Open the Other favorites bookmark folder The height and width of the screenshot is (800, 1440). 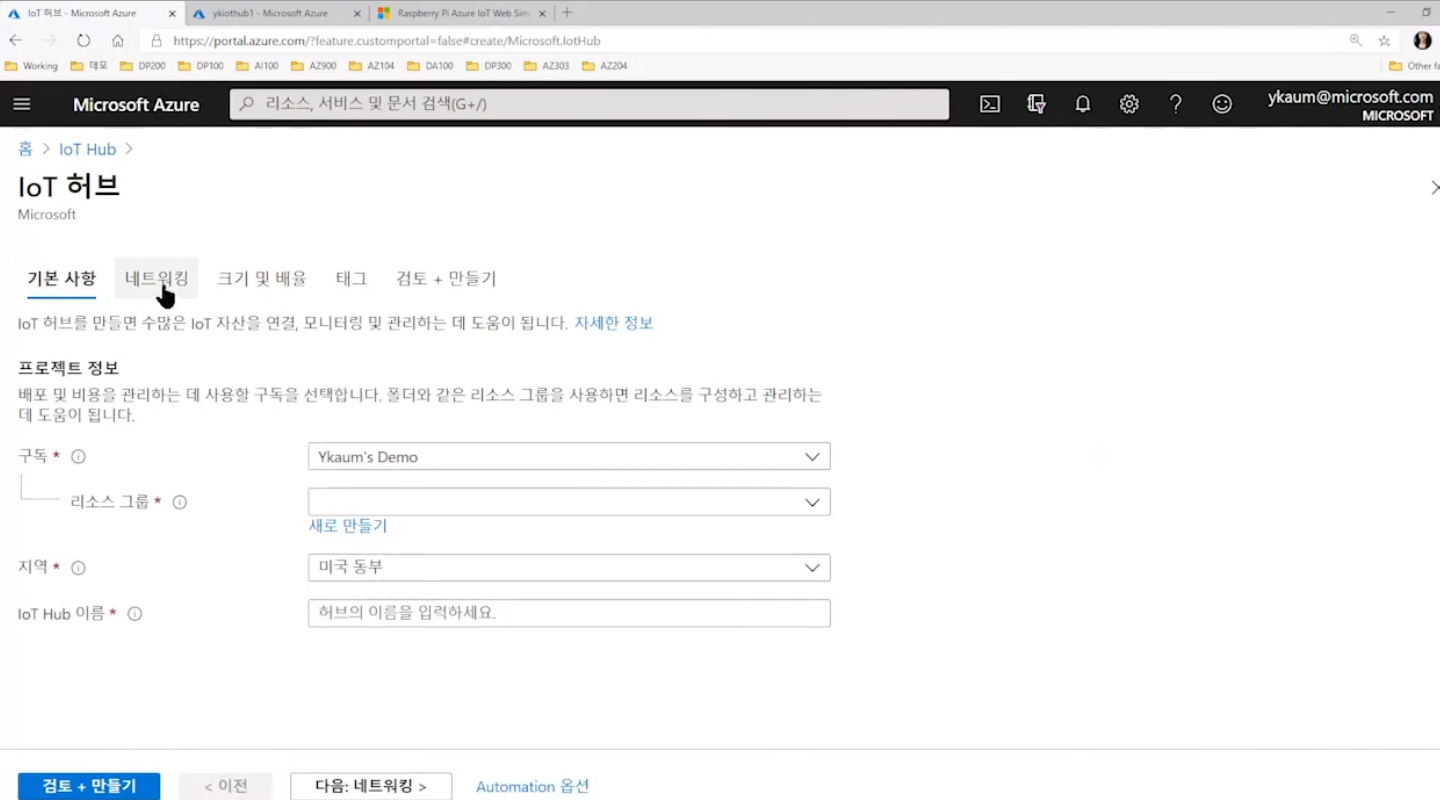point(1412,66)
